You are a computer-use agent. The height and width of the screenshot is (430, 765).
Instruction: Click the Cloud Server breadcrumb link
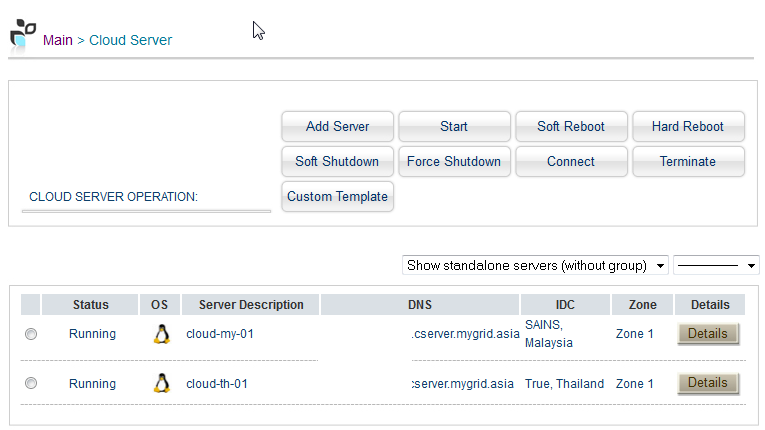tap(131, 41)
